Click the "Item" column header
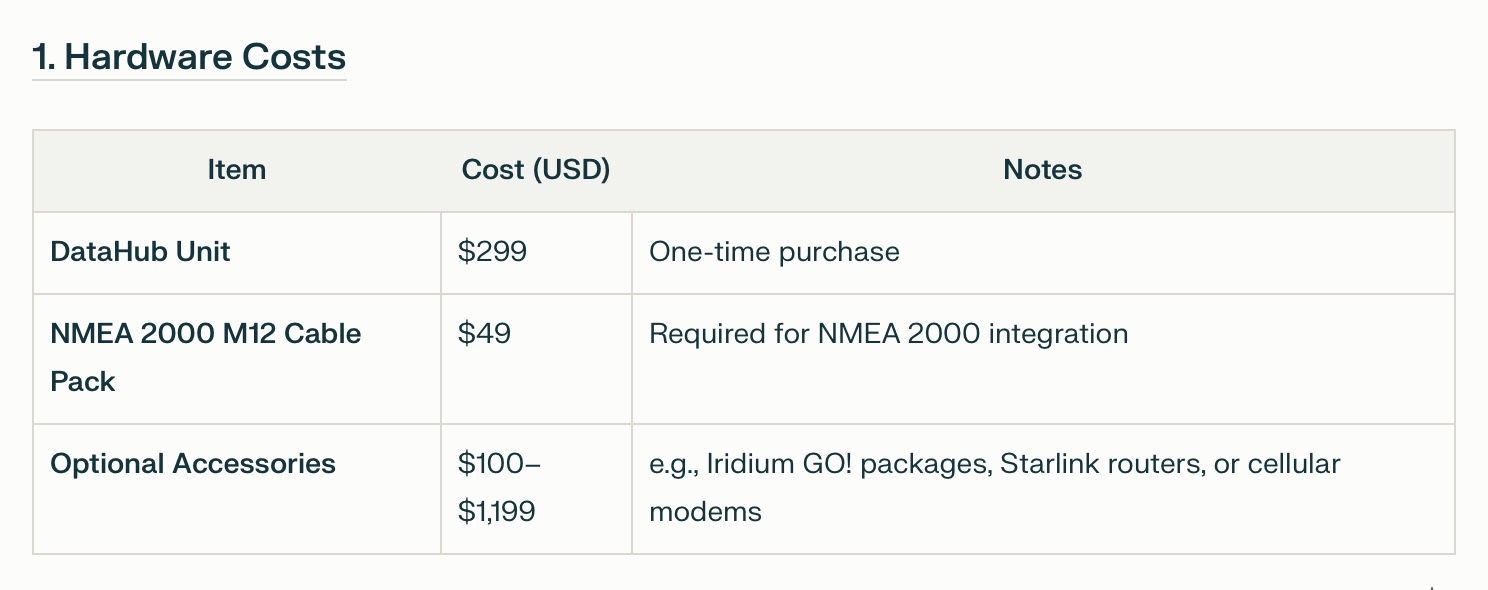Image resolution: width=1488 pixels, height=590 pixels. [237, 170]
